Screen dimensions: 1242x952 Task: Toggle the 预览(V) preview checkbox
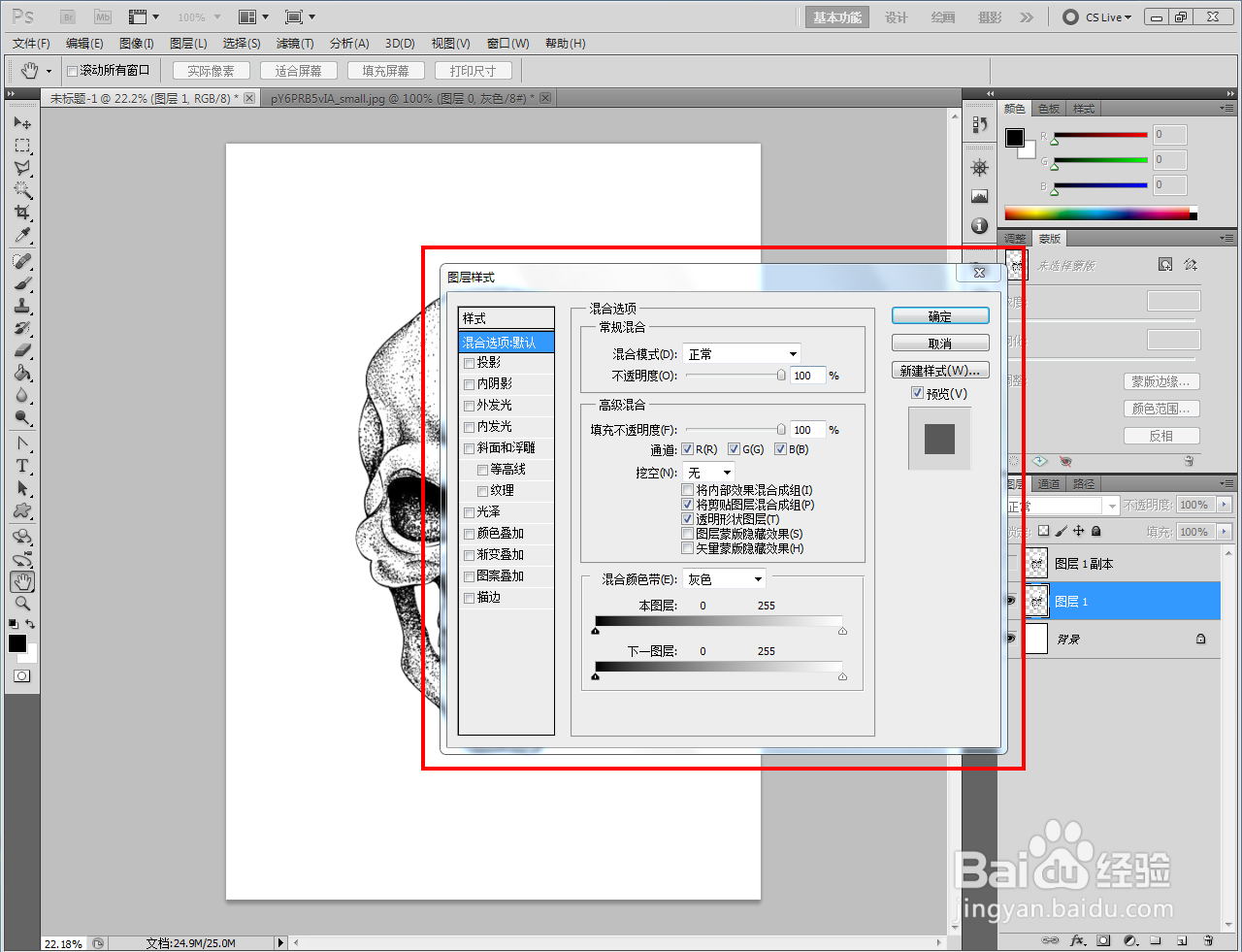click(917, 393)
